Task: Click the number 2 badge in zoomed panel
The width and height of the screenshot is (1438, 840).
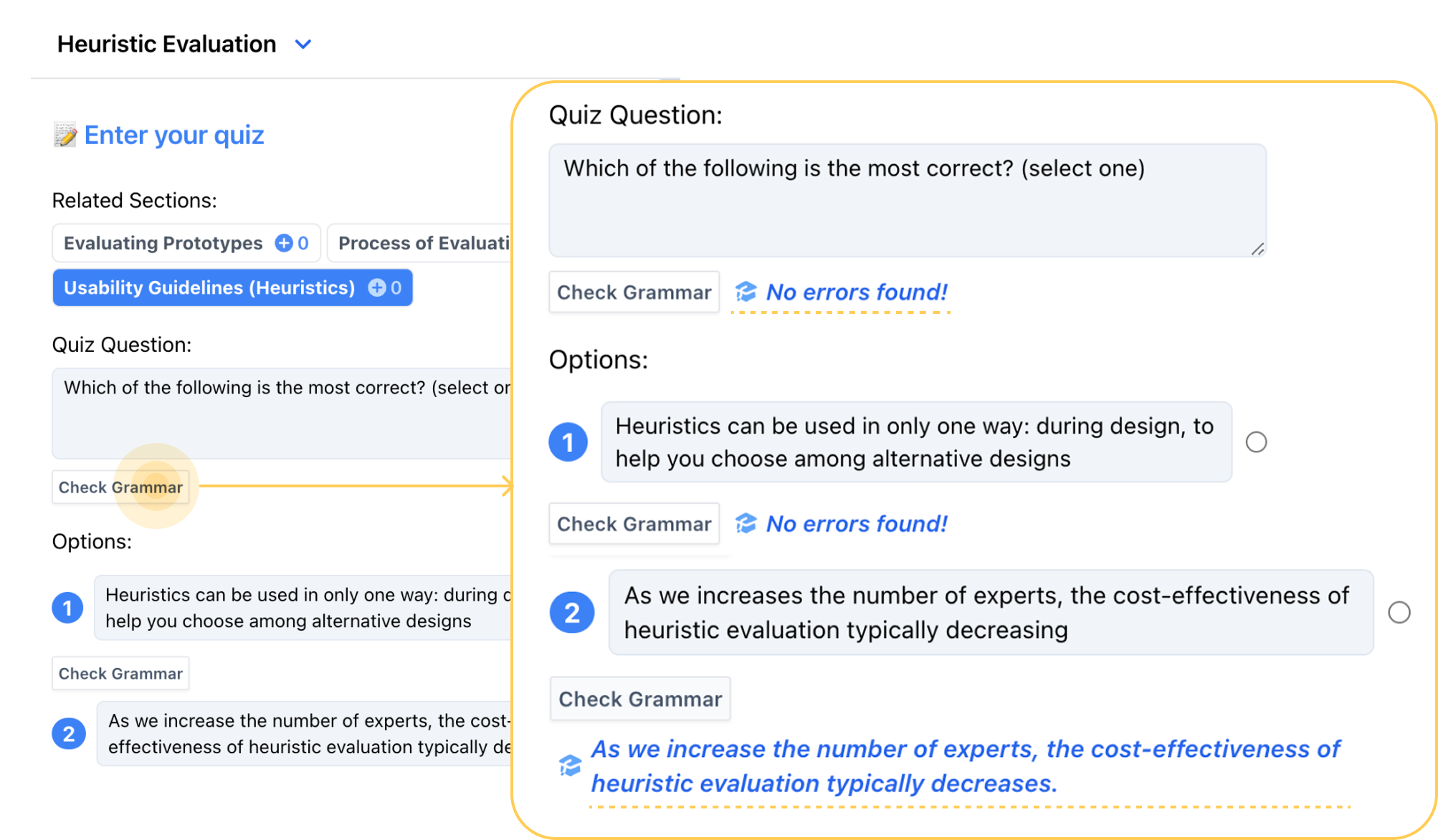Action: [571, 612]
